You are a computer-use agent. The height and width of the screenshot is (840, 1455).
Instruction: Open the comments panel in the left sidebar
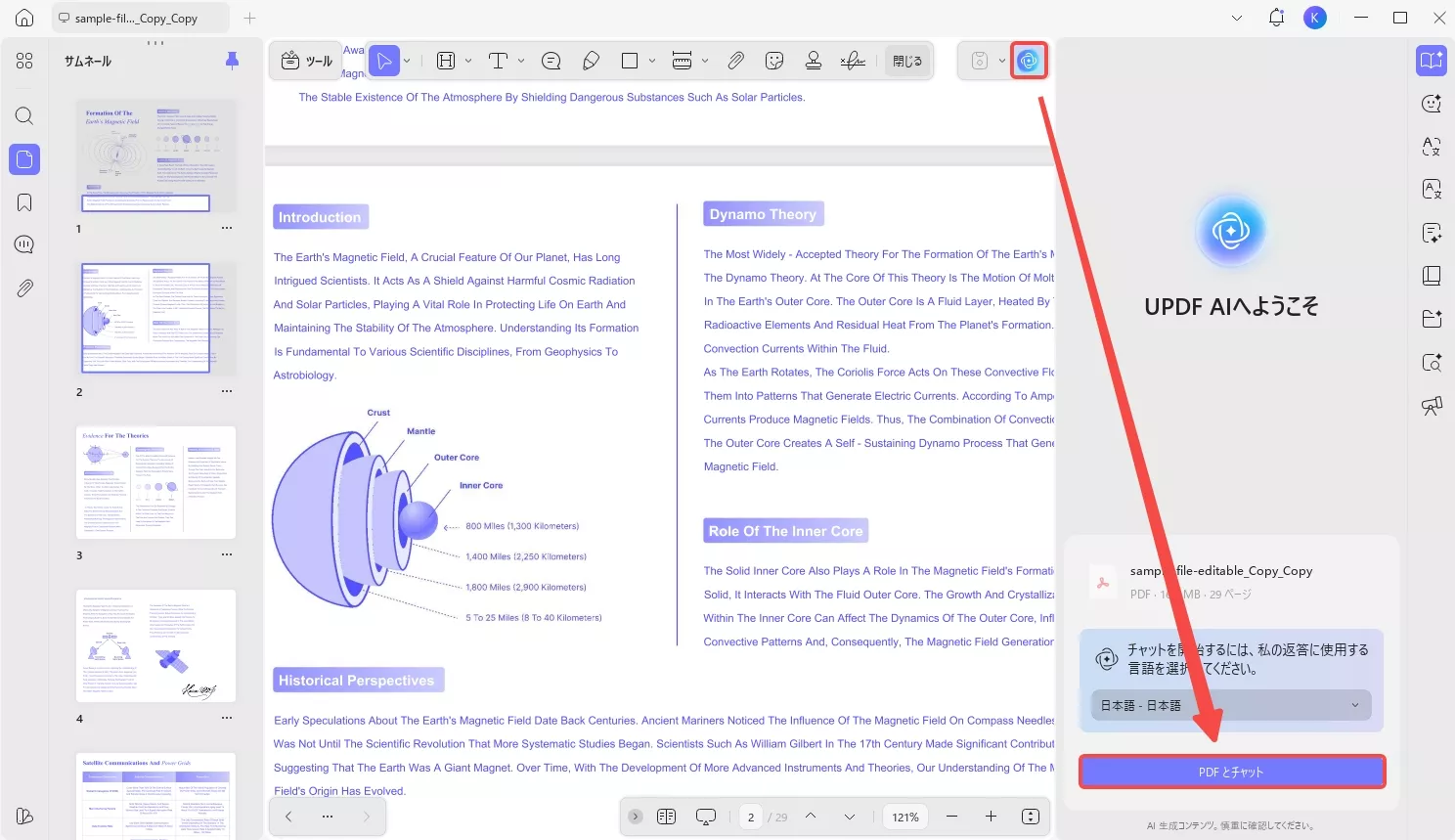(24, 244)
